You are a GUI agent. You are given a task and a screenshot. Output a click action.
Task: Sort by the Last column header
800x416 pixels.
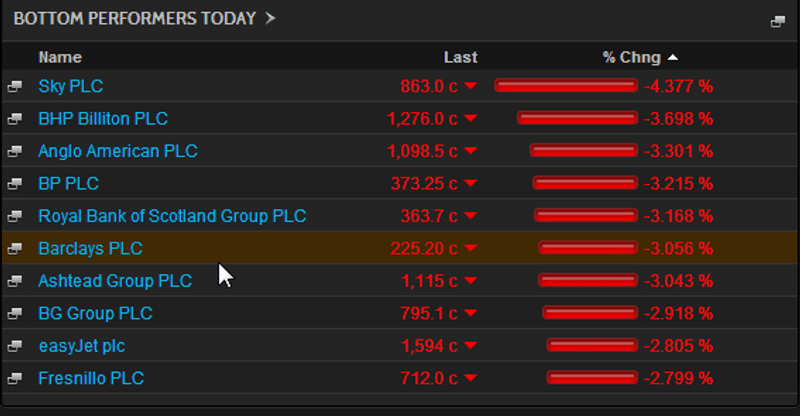click(460, 57)
